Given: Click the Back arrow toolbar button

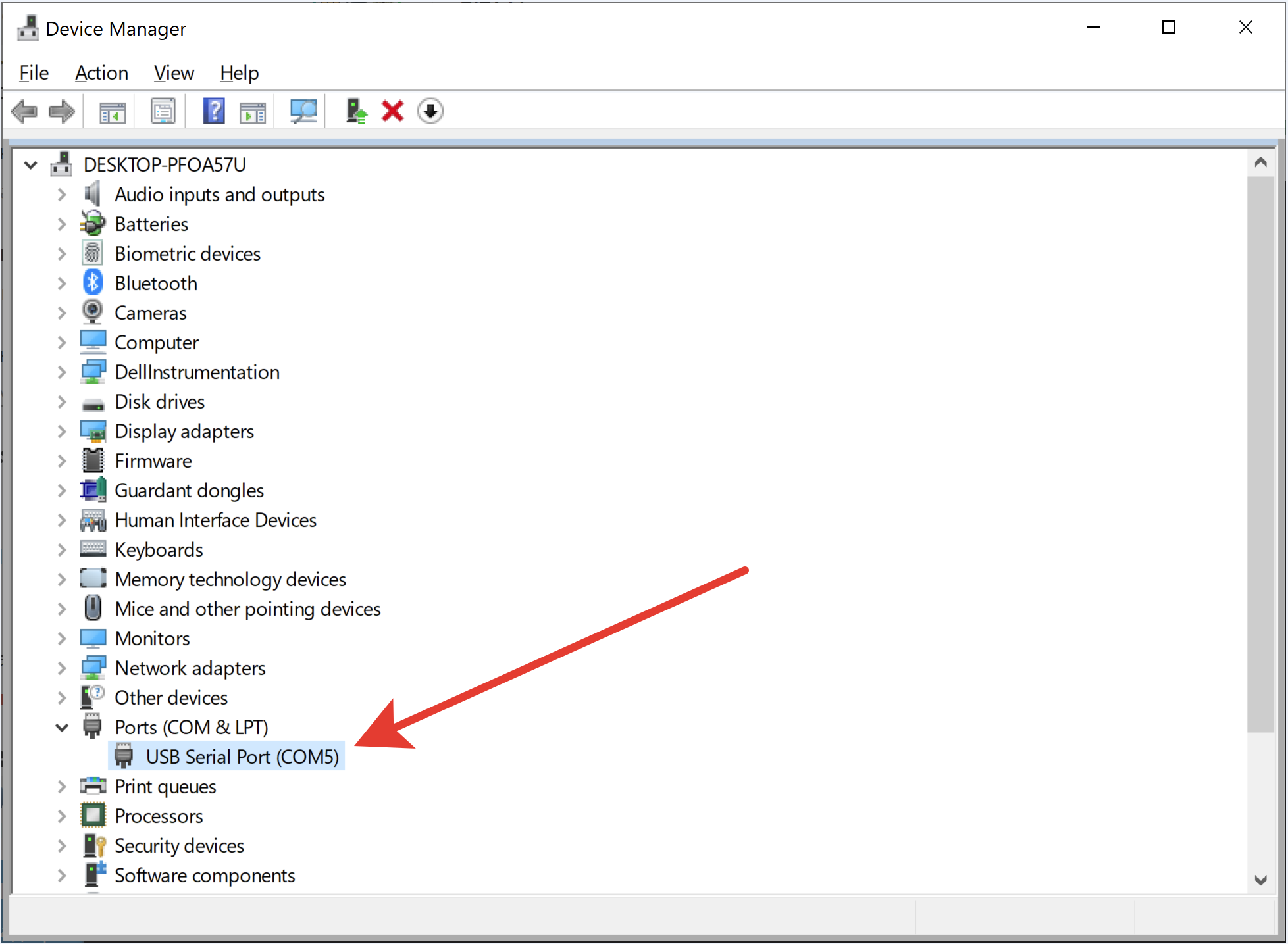Looking at the screenshot, I should point(24,111).
